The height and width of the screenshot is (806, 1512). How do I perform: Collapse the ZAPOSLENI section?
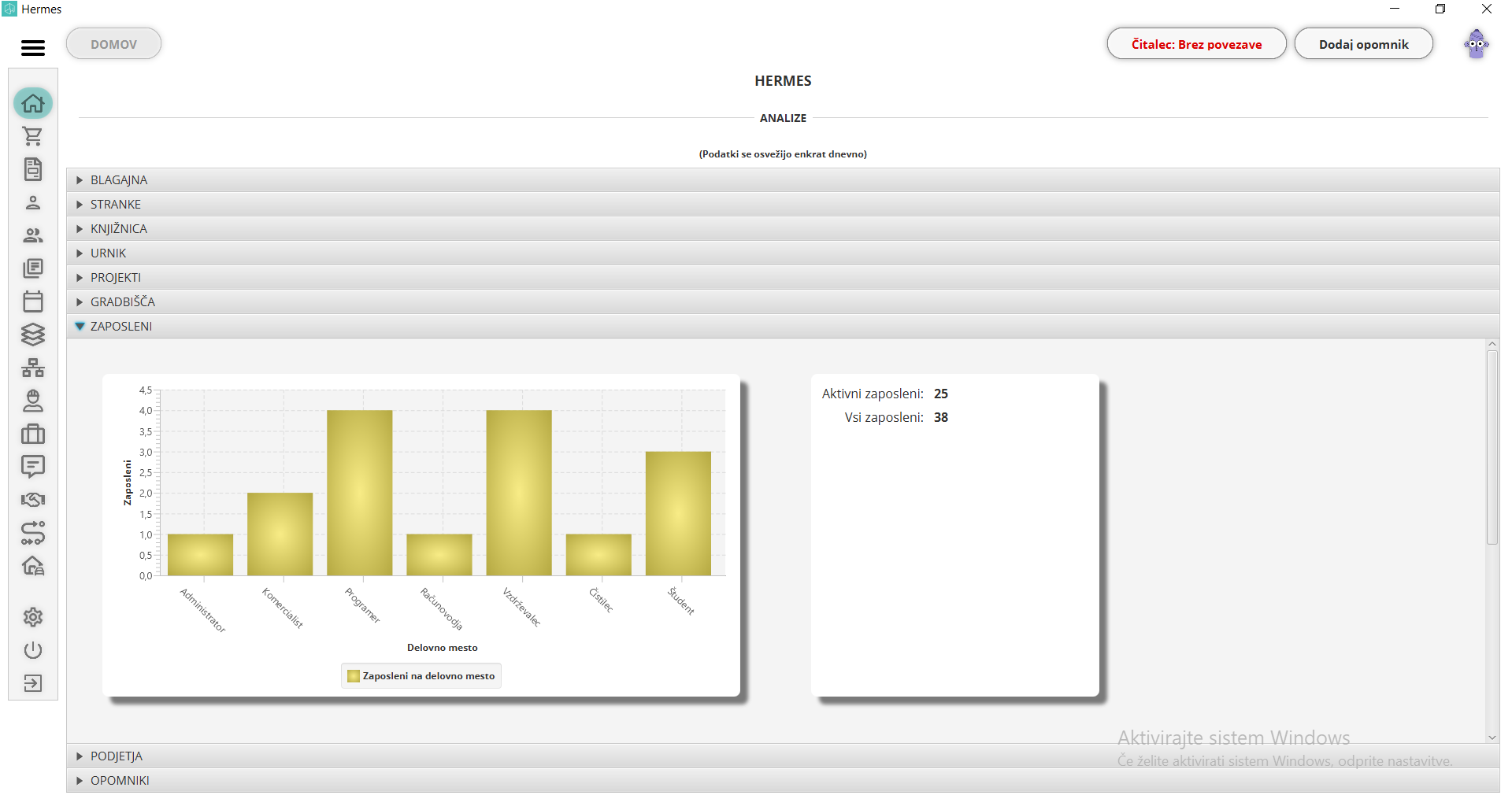coord(783,327)
